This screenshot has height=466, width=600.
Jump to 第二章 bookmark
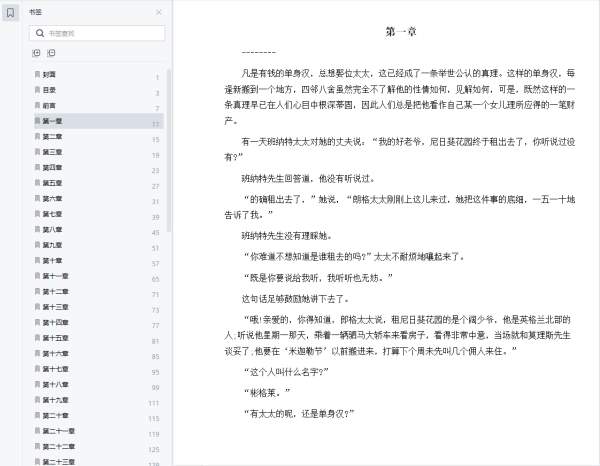(99, 137)
